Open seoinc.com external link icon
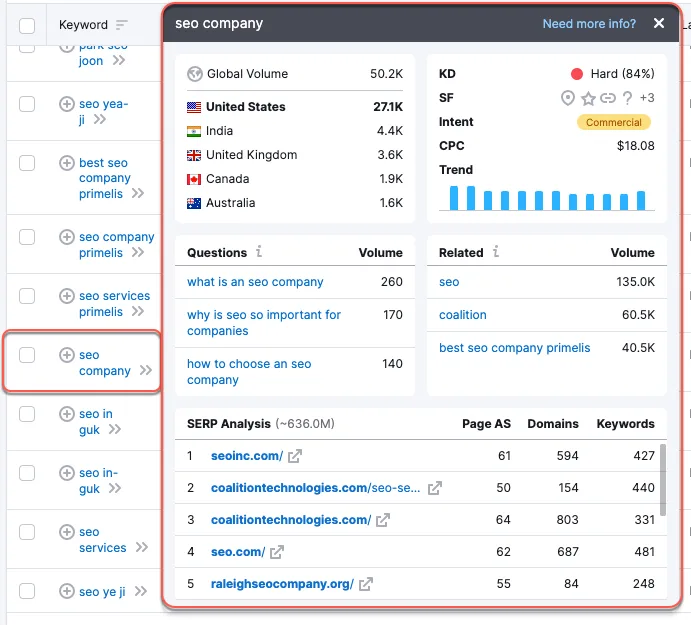Screen dimensions: 691x625 [295, 456]
